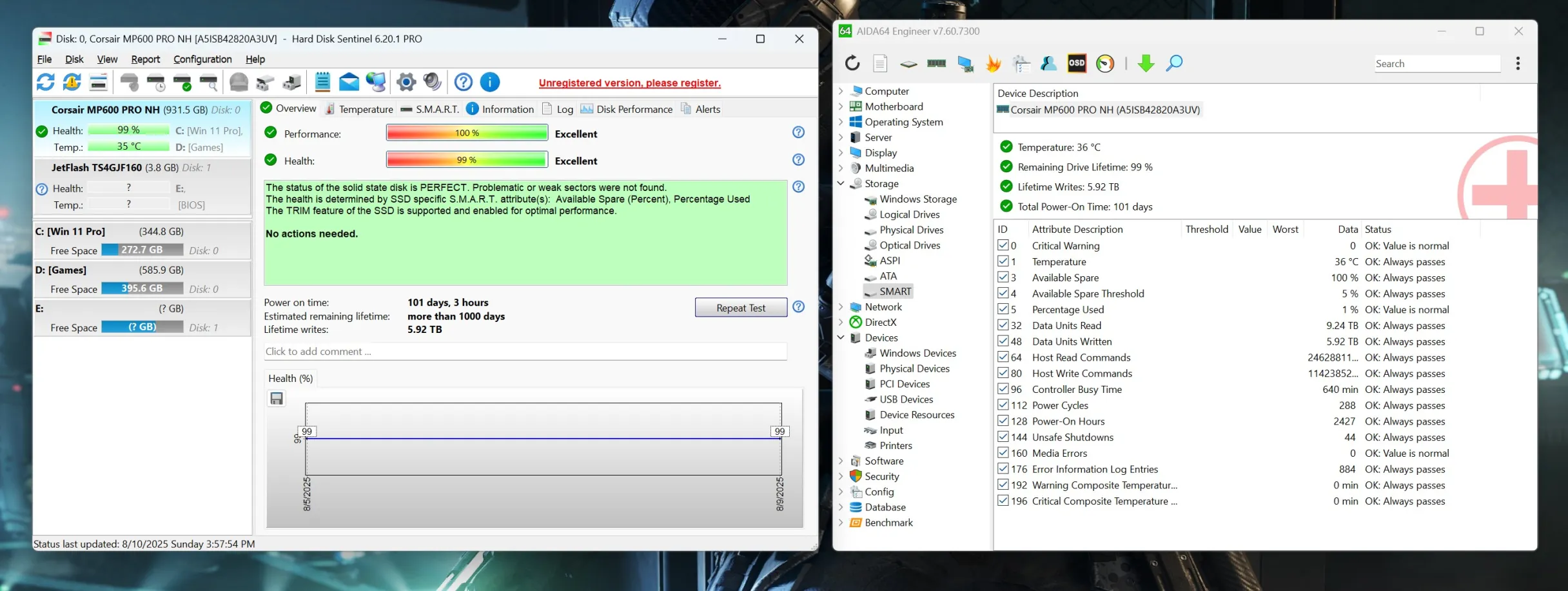1568x591 pixels.
Task: Click the speaker sound icon in toolbar
Action: [x=432, y=82]
